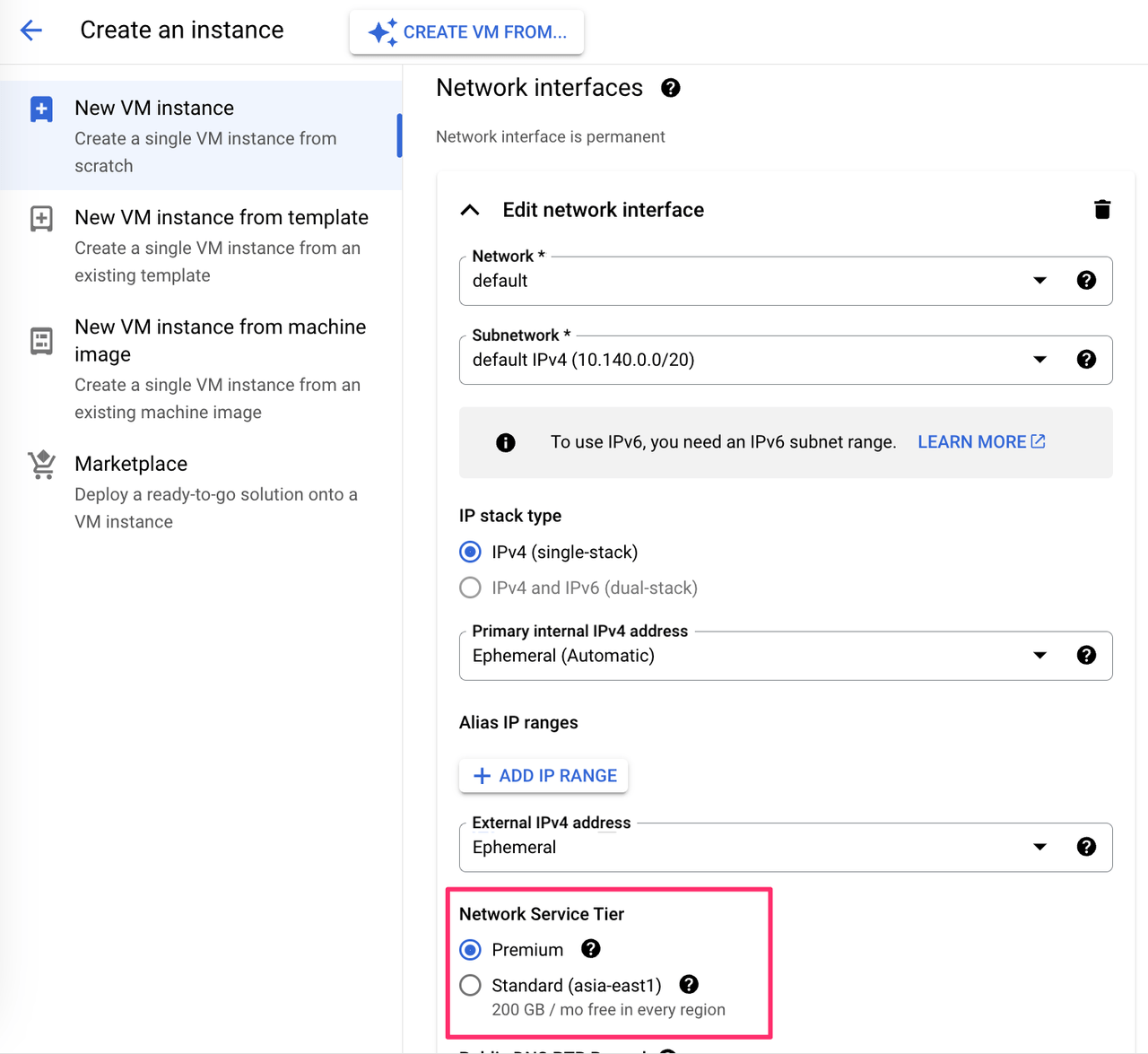The height and width of the screenshot is (1054, 1148).
Task: Open the Marketplace section
Action: (131, 464)
